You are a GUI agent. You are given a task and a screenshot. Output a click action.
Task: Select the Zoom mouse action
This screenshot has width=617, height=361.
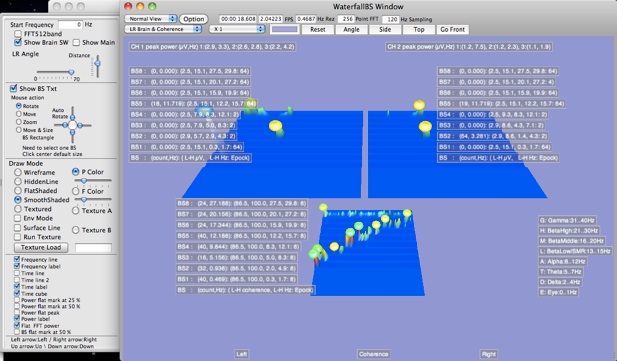18,122
